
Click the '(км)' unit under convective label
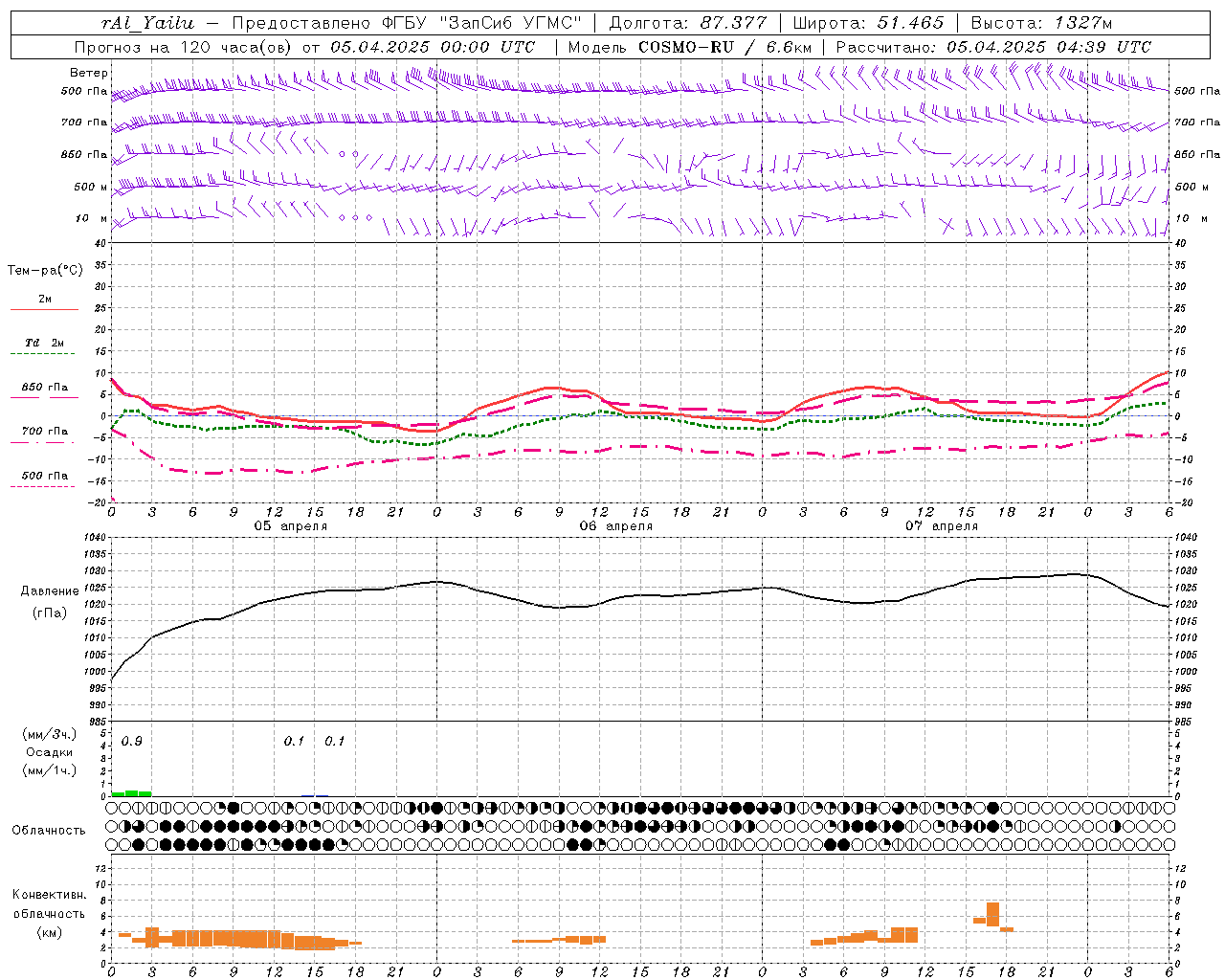coord(49,932)
